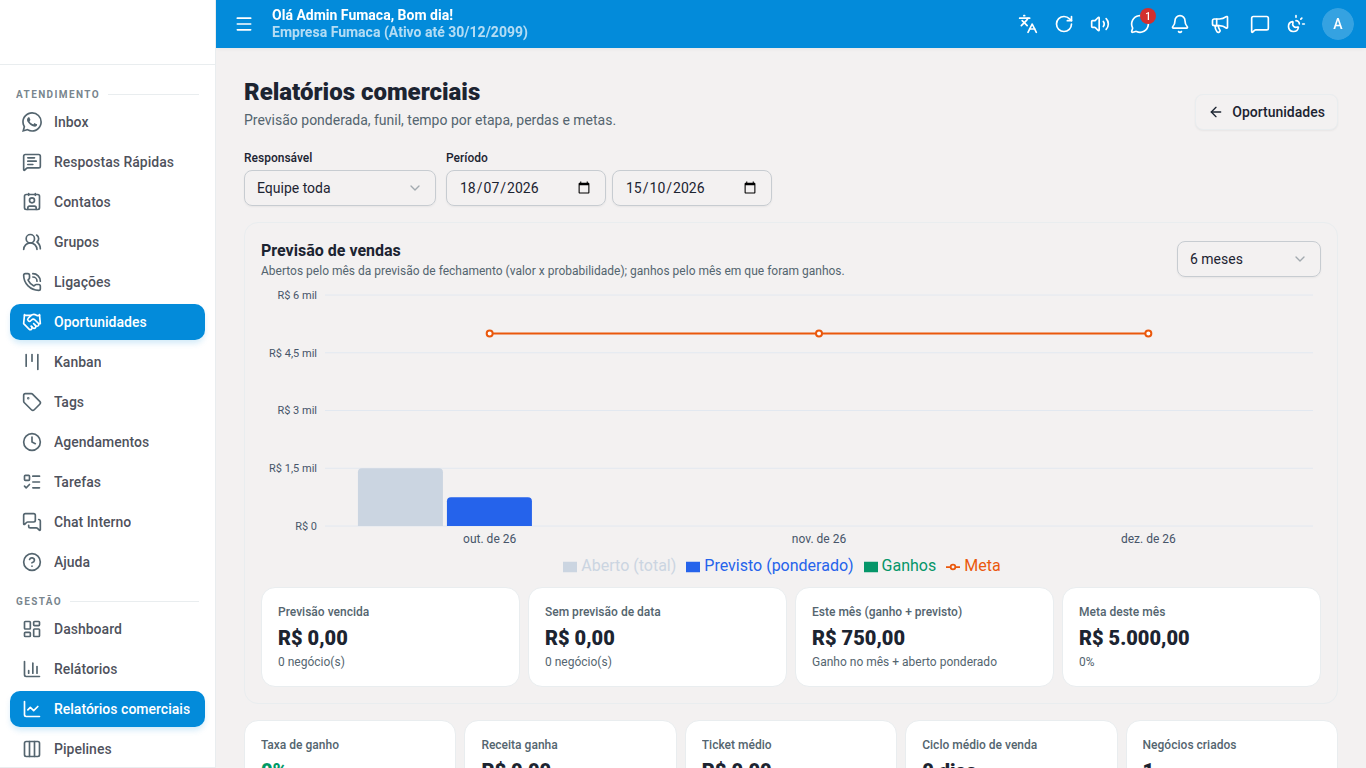Image resolution: width=1366 pixels, height=768 pixels.
Task: Select the highlighted Oportunidades sidebar item
Action: point(108,322)
